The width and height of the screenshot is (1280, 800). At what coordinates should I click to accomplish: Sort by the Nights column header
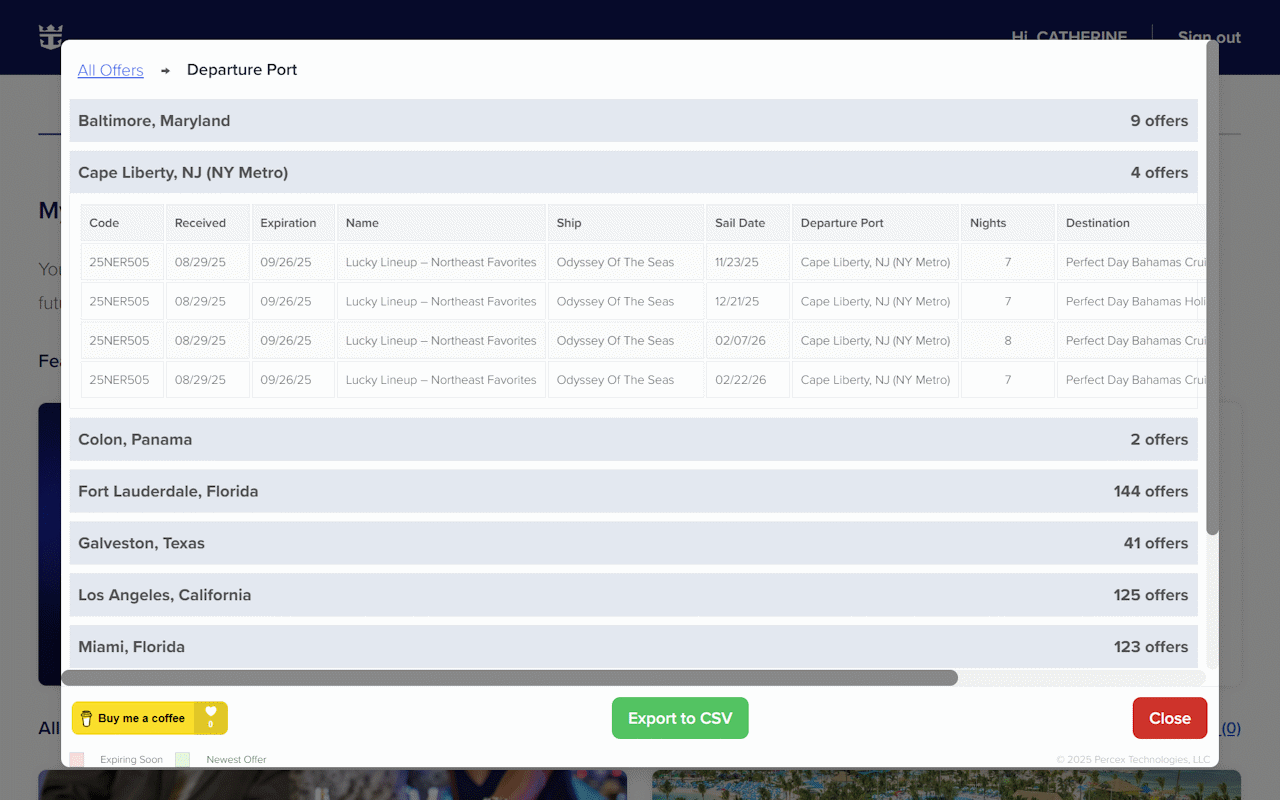click(x=1008, y=223)
